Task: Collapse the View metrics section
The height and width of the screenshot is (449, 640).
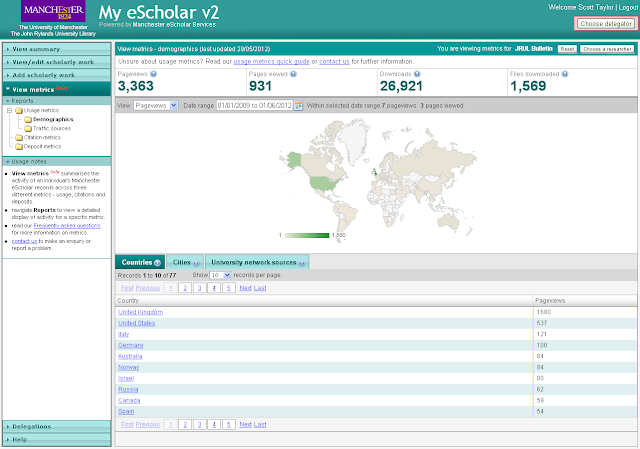Action: (x=56, y=89)
